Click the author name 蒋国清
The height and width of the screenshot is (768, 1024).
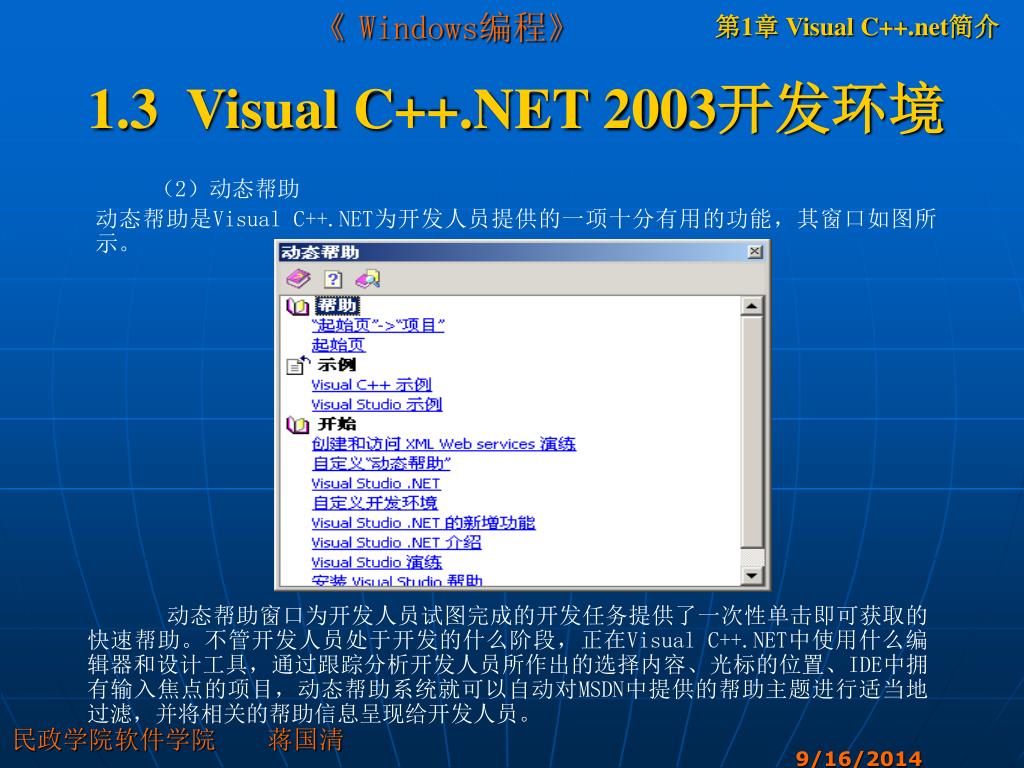point(306,739)
